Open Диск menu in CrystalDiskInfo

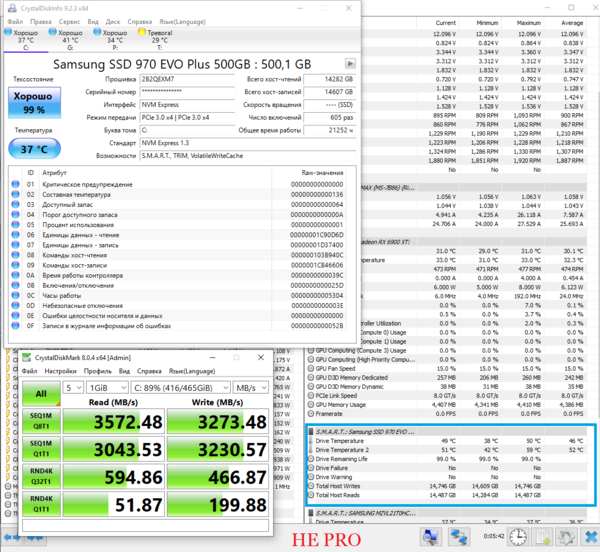[113, 22]
